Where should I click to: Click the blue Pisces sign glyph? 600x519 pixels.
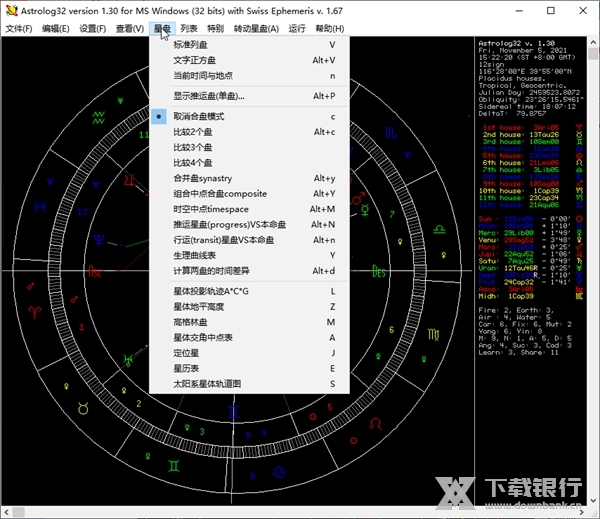40,207
